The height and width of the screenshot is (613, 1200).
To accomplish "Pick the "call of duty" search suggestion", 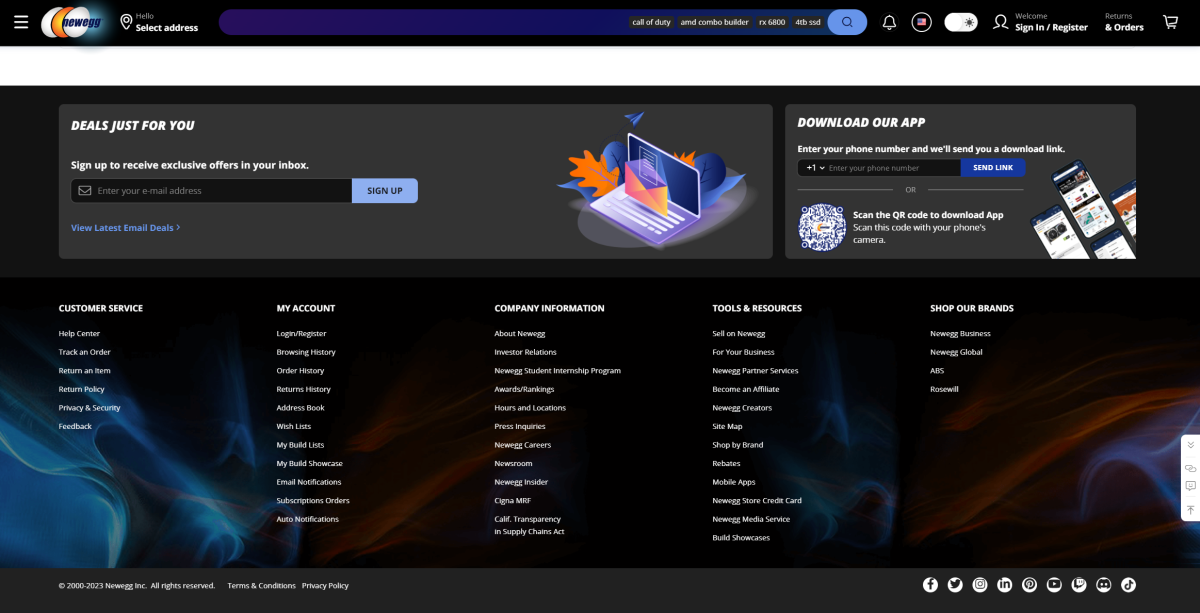I will click(651, 22).
